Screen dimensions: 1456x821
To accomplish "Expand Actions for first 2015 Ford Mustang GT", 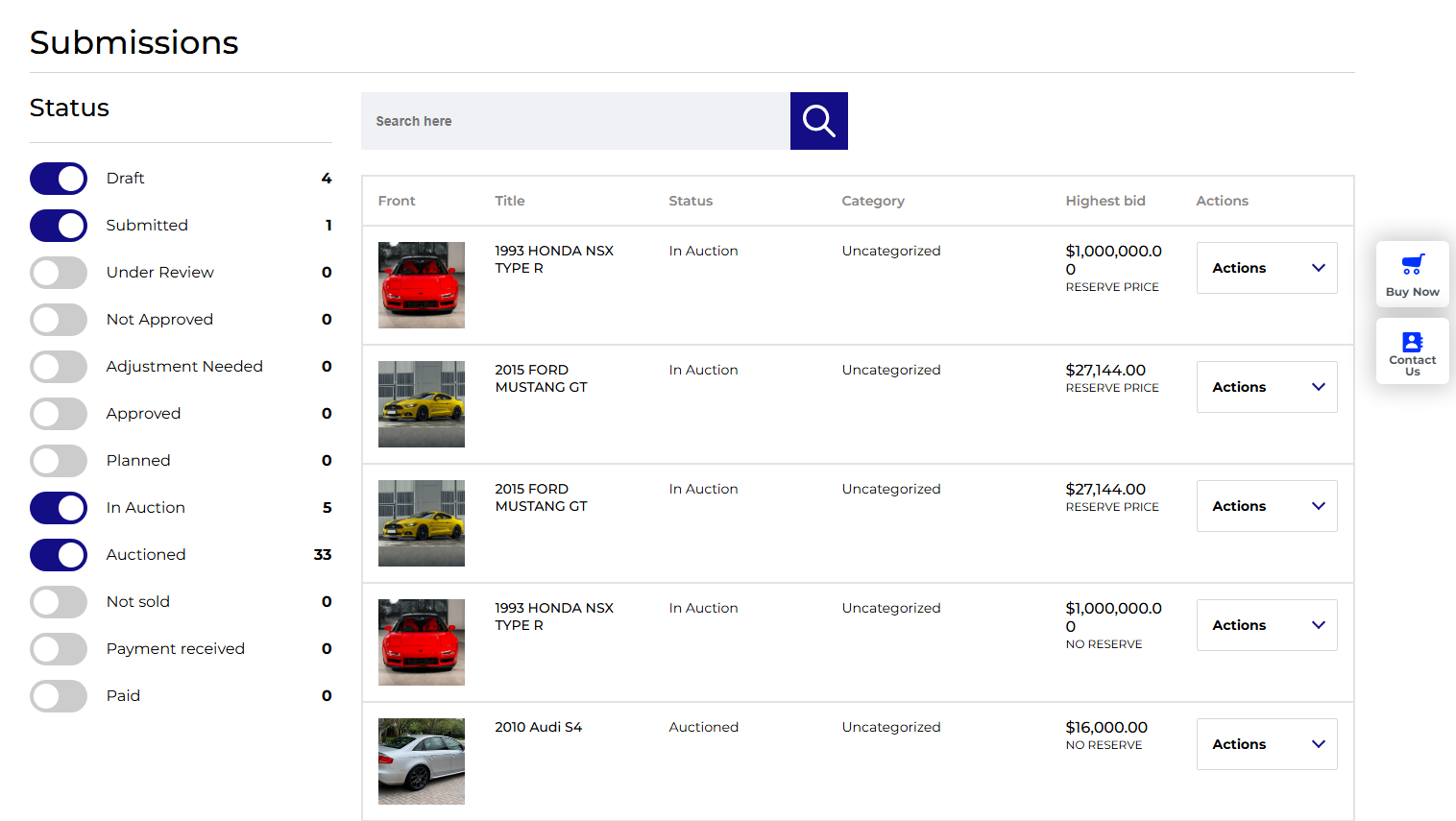I will coord(1267,387).
